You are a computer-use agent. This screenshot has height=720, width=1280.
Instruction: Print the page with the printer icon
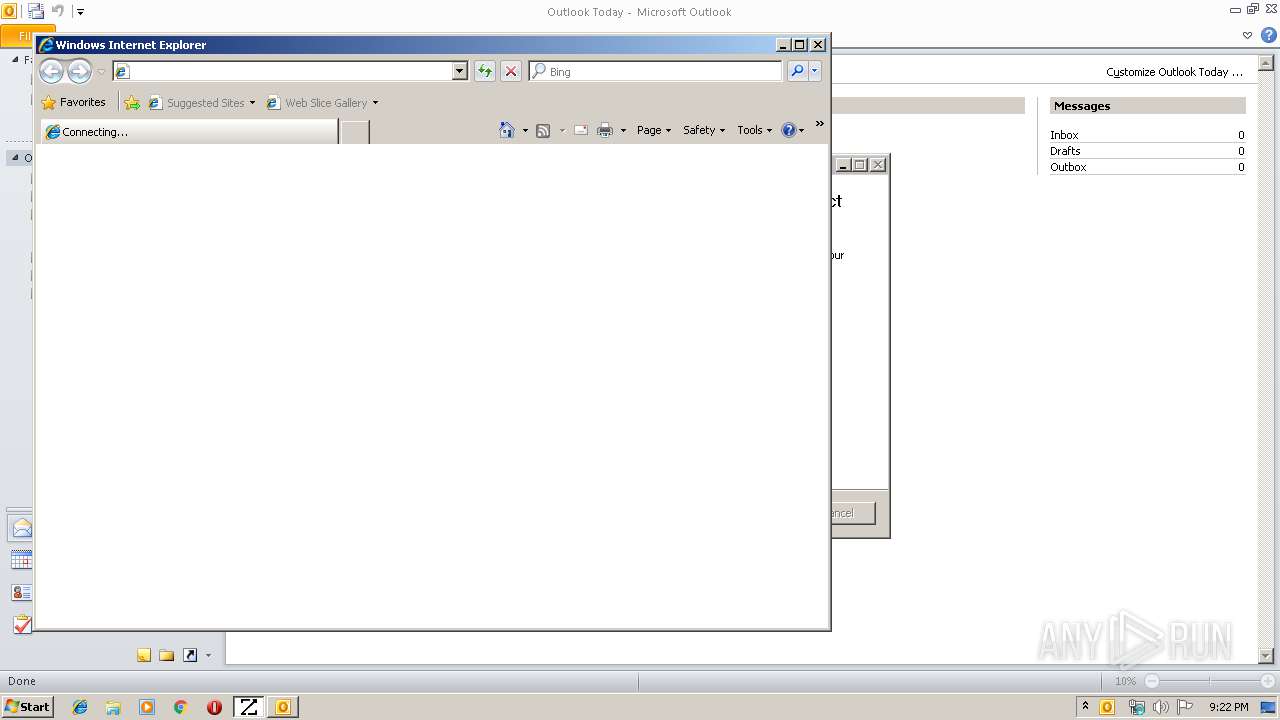[605, 130]
